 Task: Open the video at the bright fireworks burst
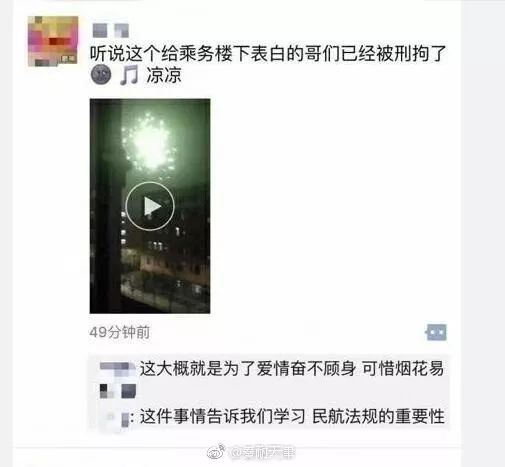click(x=149, y=141)
